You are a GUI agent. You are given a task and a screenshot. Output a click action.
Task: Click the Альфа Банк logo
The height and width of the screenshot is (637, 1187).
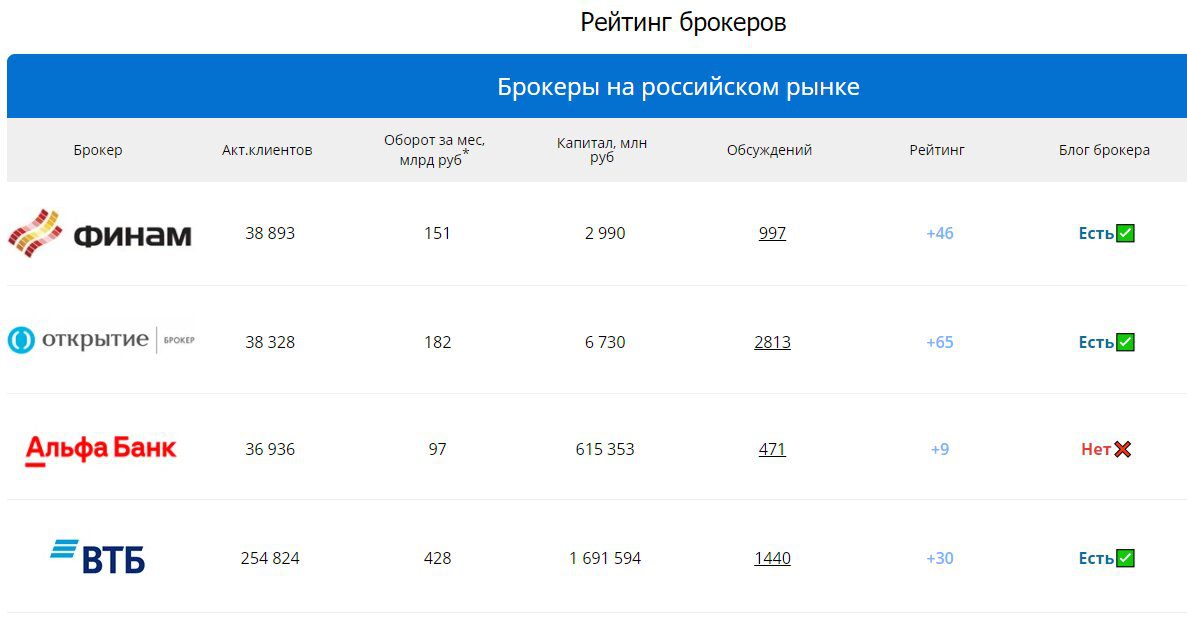pos(100,449)
